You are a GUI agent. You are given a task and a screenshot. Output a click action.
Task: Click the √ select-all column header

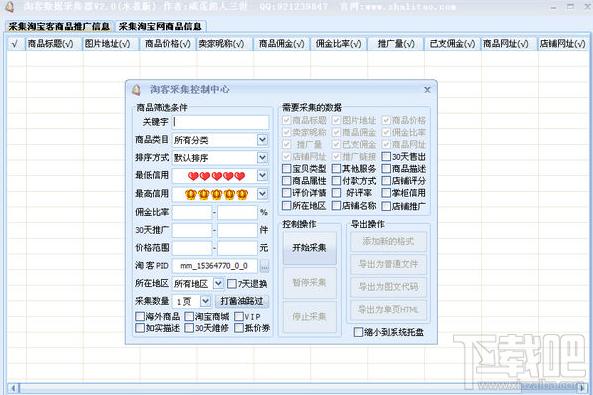[x=15, y=44]
